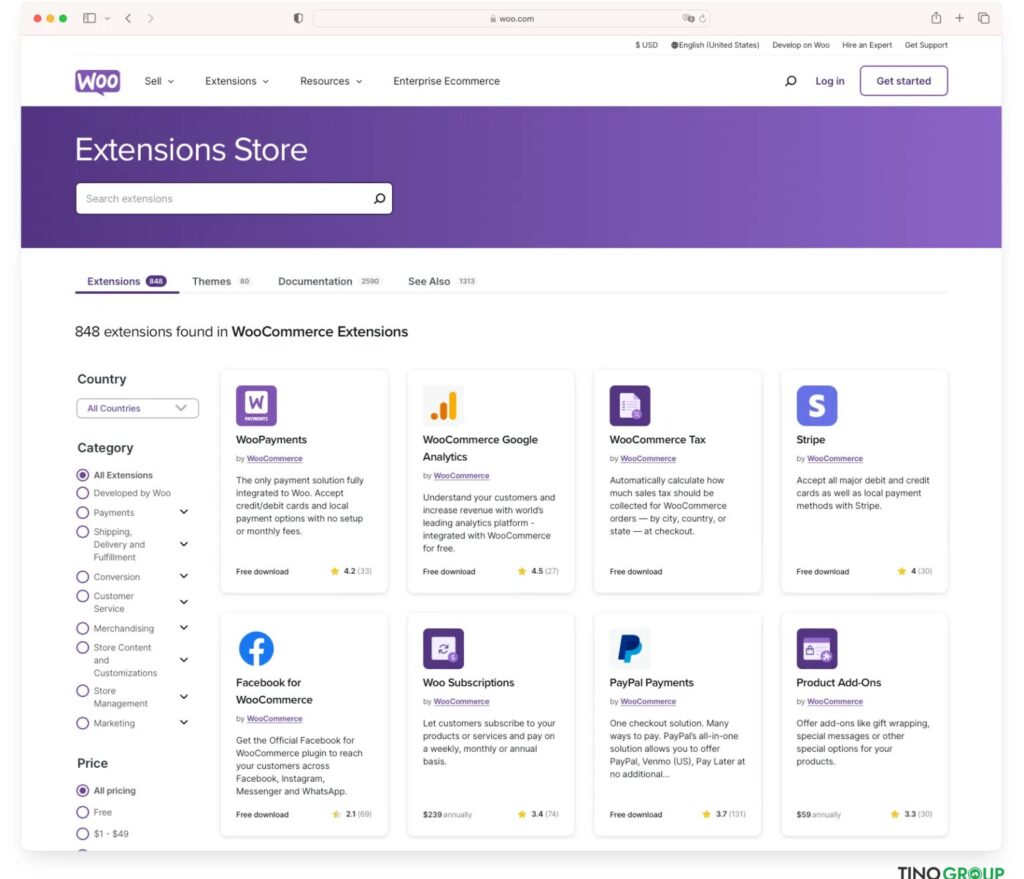Open a new tab with plus icon
Image resolution: width=1024 pixels, height=879 pixels.
(x=959, y=18)
